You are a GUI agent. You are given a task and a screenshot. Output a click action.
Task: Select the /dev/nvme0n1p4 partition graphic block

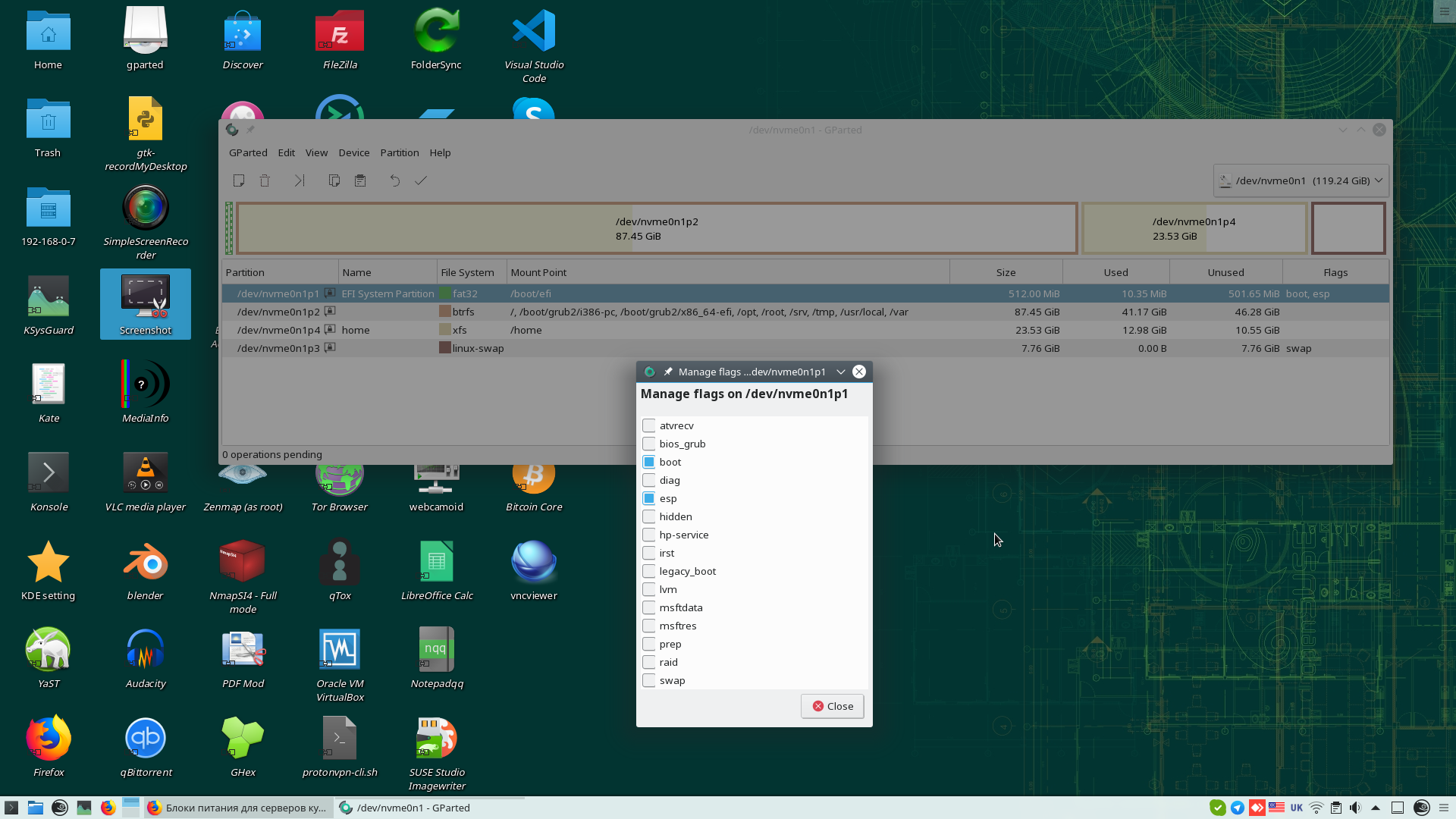click(x=1194, y=228)
